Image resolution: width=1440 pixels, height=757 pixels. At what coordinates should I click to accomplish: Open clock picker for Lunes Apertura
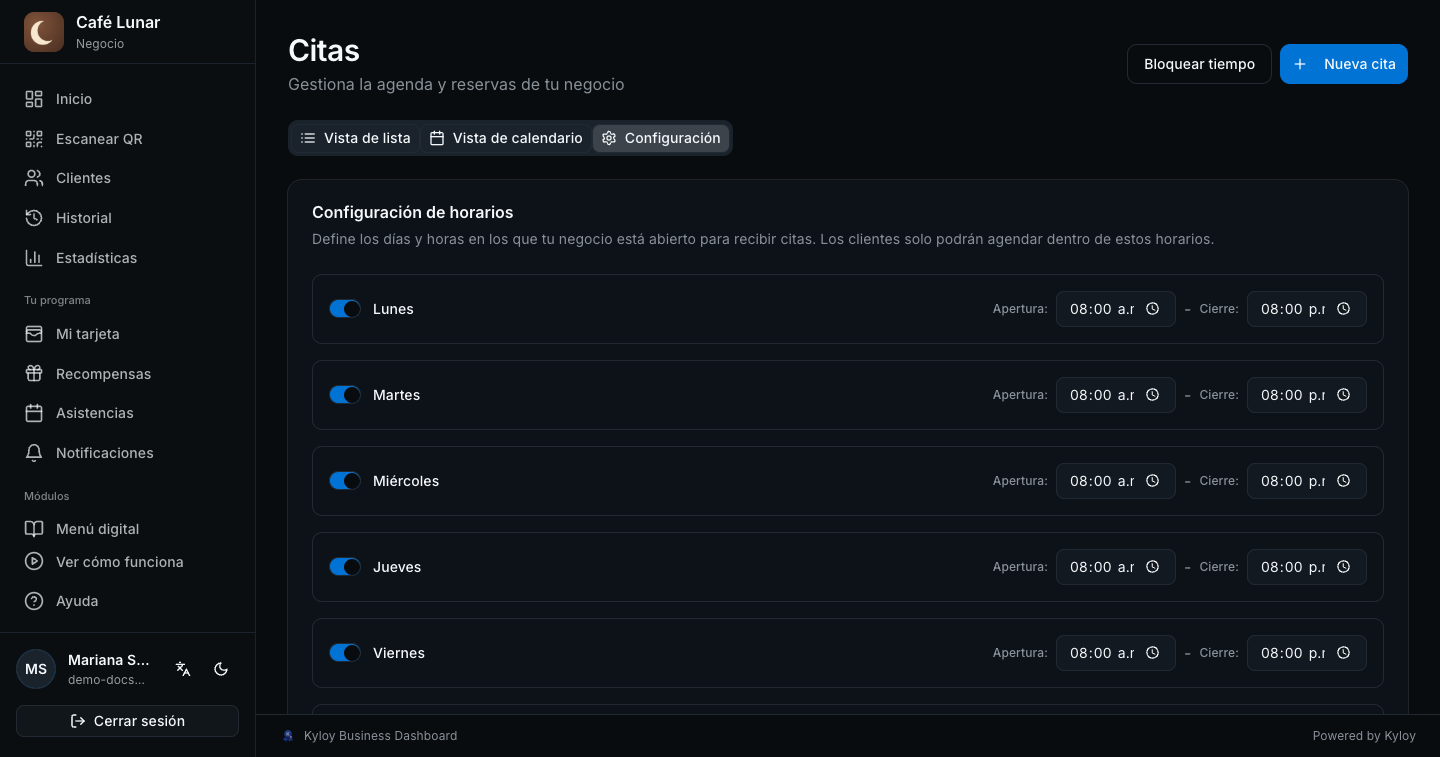[x=1152, y=309]
